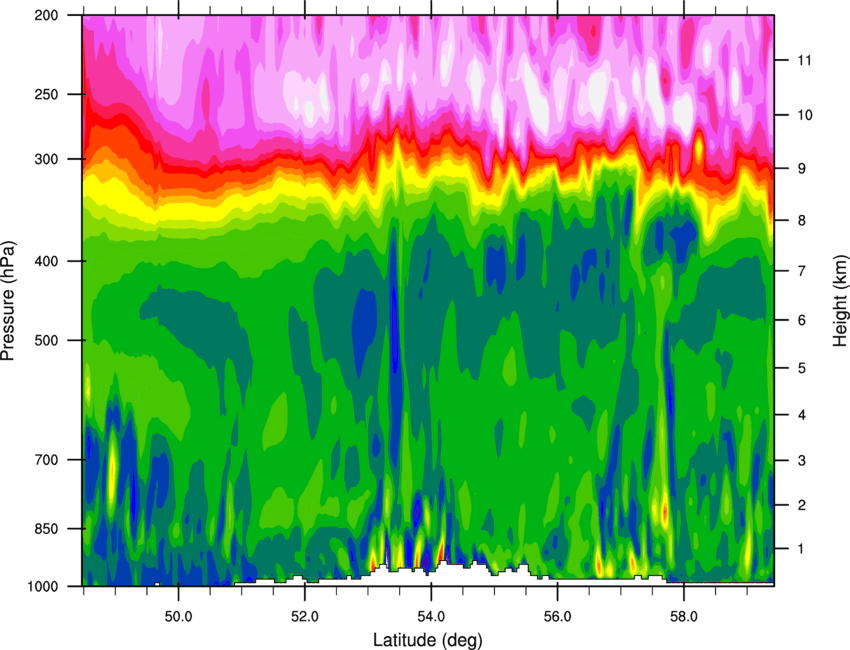Click the 3 km height label
This screenshot has width=850, height=650.
click(802, 460)
